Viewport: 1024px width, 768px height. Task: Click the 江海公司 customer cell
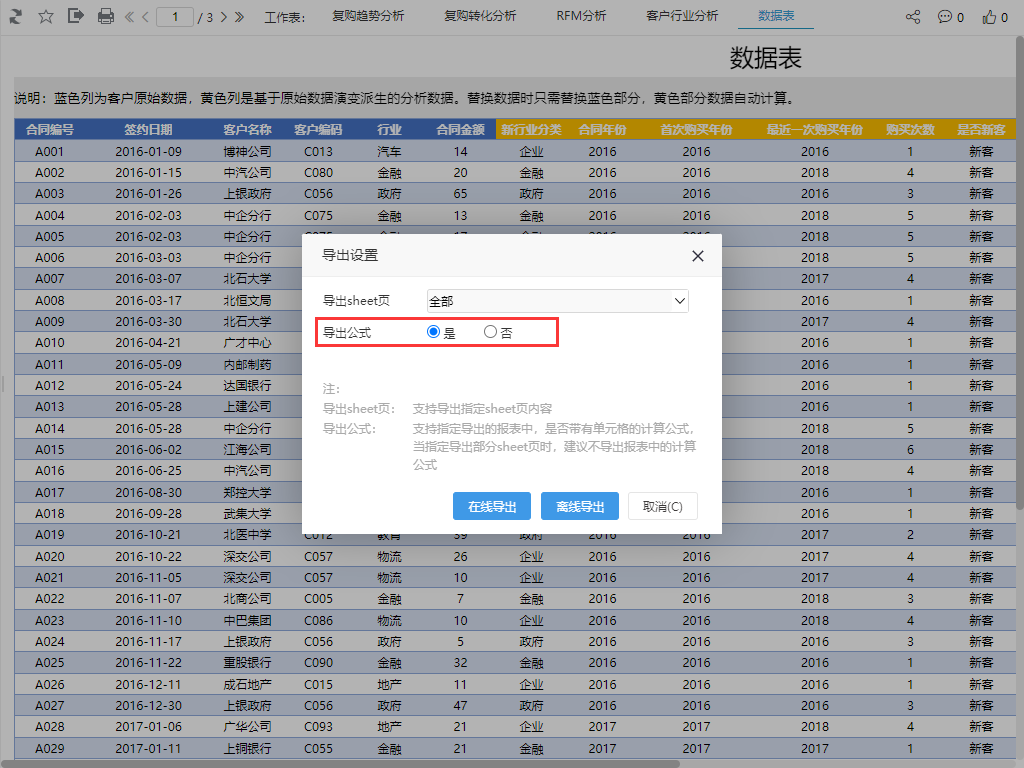pyautogui.click(x=247, y=449)
